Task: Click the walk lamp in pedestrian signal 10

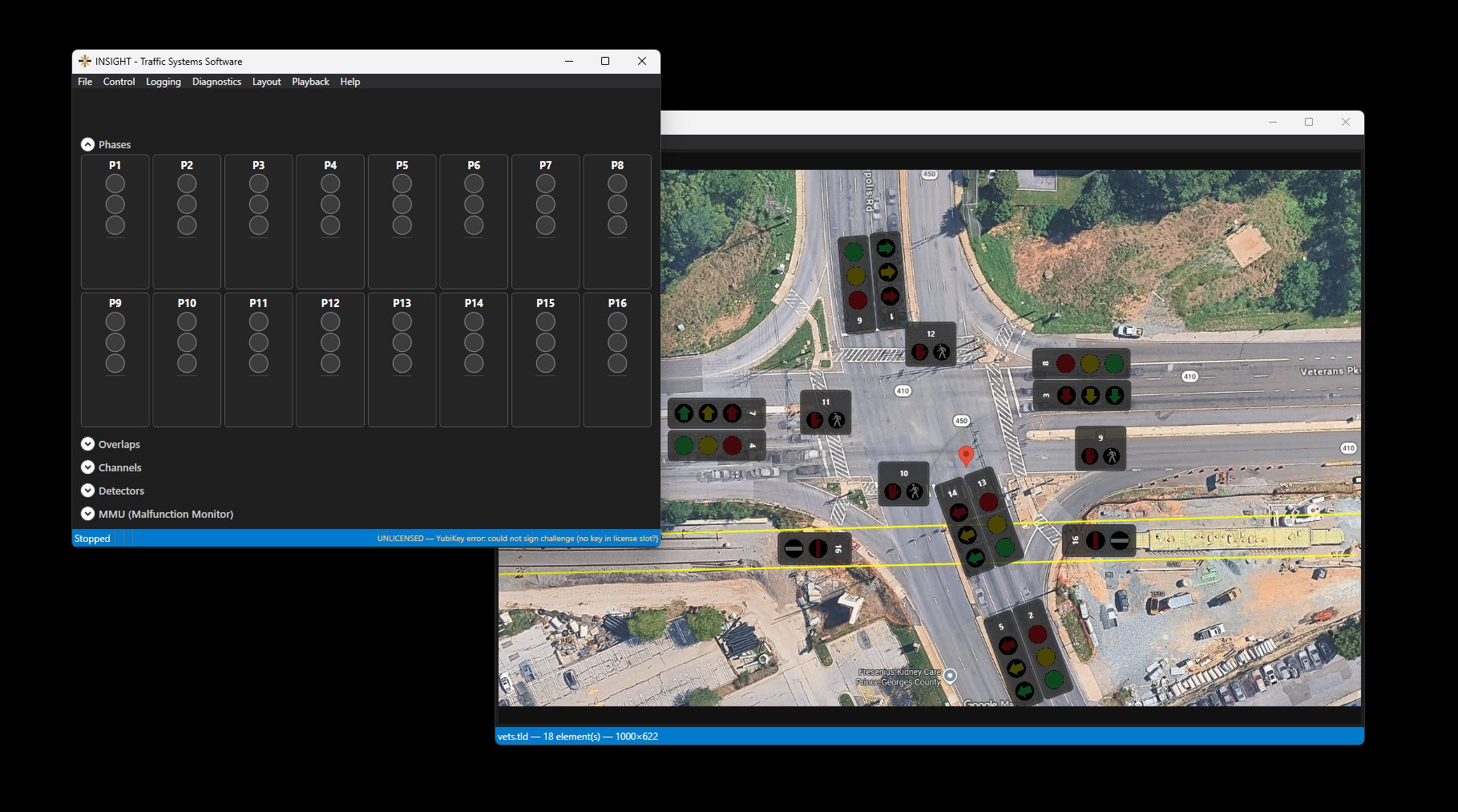Action: click(915, 491)
